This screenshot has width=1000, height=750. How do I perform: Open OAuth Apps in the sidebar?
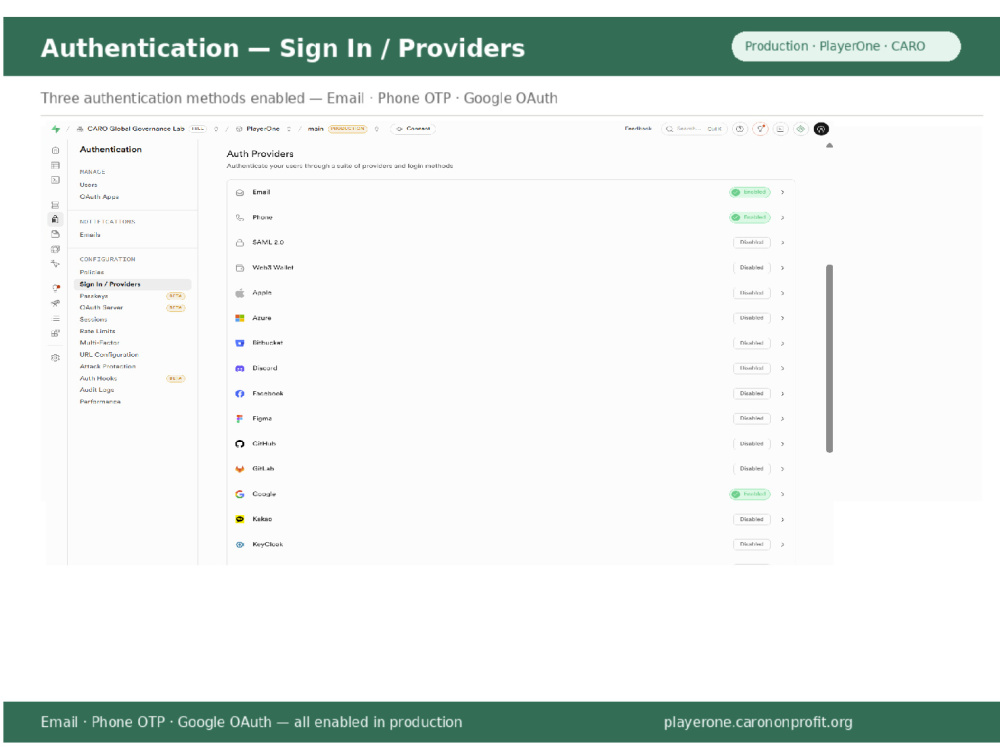point(99,197)
